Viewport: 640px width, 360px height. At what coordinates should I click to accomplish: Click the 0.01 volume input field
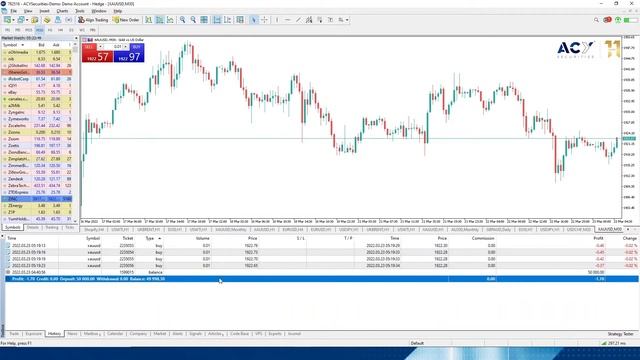(114, 47)
